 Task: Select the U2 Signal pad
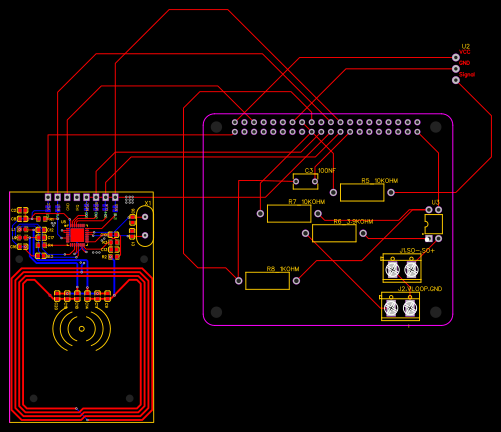coord(456,80)
